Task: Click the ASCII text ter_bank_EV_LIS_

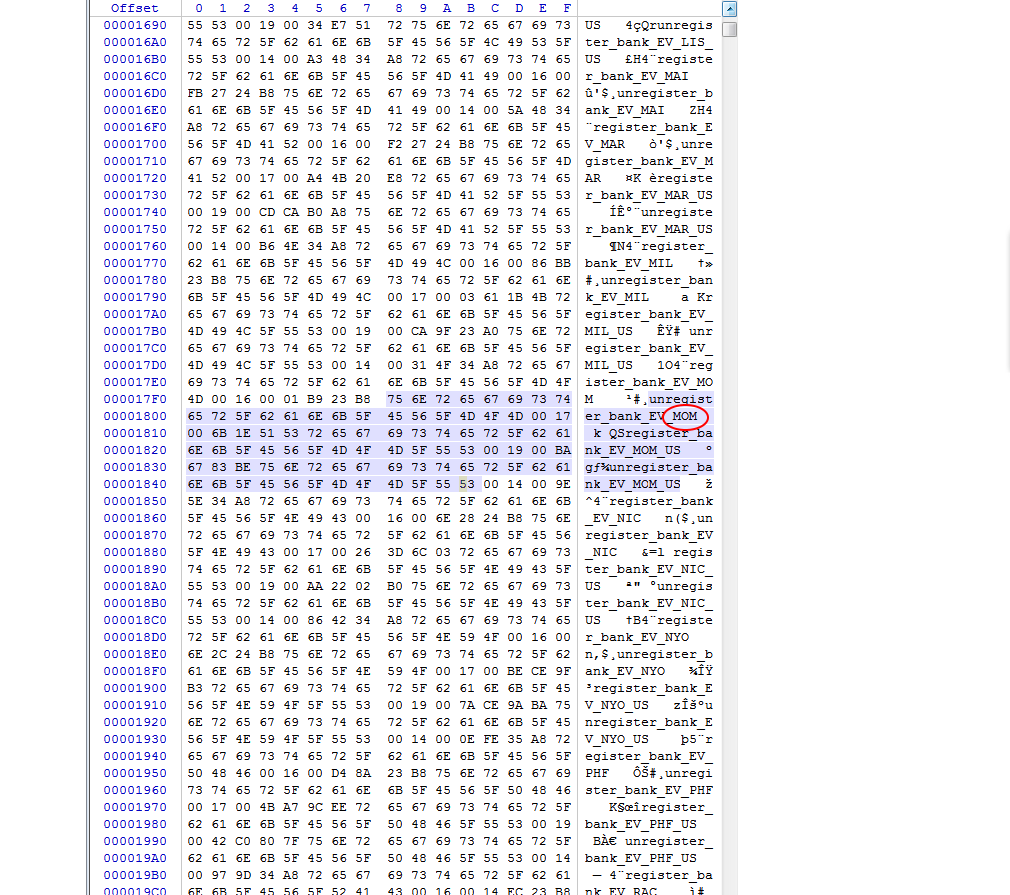Action: click(649, 42)
